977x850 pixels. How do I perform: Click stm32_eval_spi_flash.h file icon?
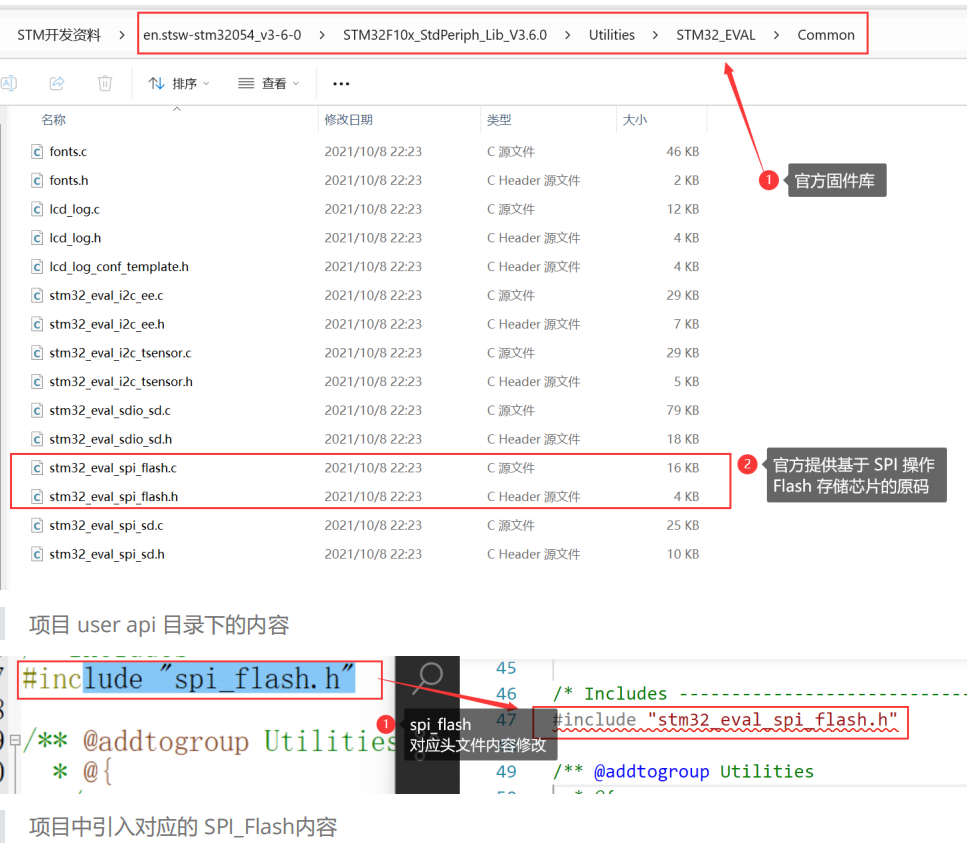(37, 496)
